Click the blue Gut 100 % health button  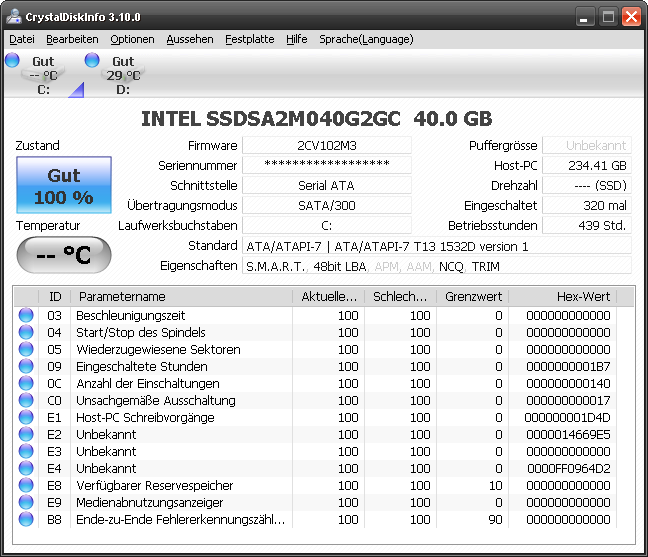[x=64, y=185]
